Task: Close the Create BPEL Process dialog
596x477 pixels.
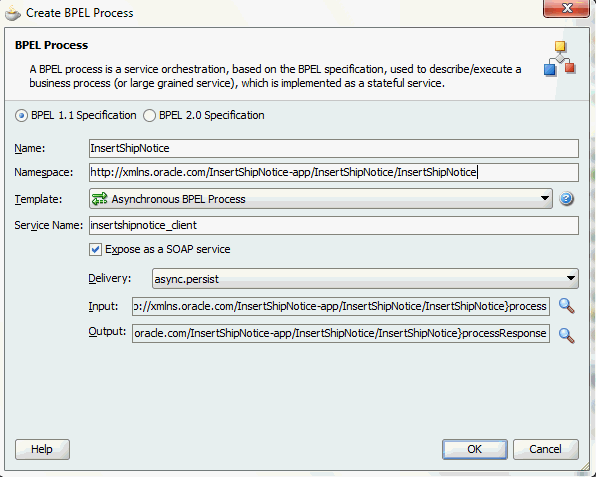Action: click(x=566, y=8)
